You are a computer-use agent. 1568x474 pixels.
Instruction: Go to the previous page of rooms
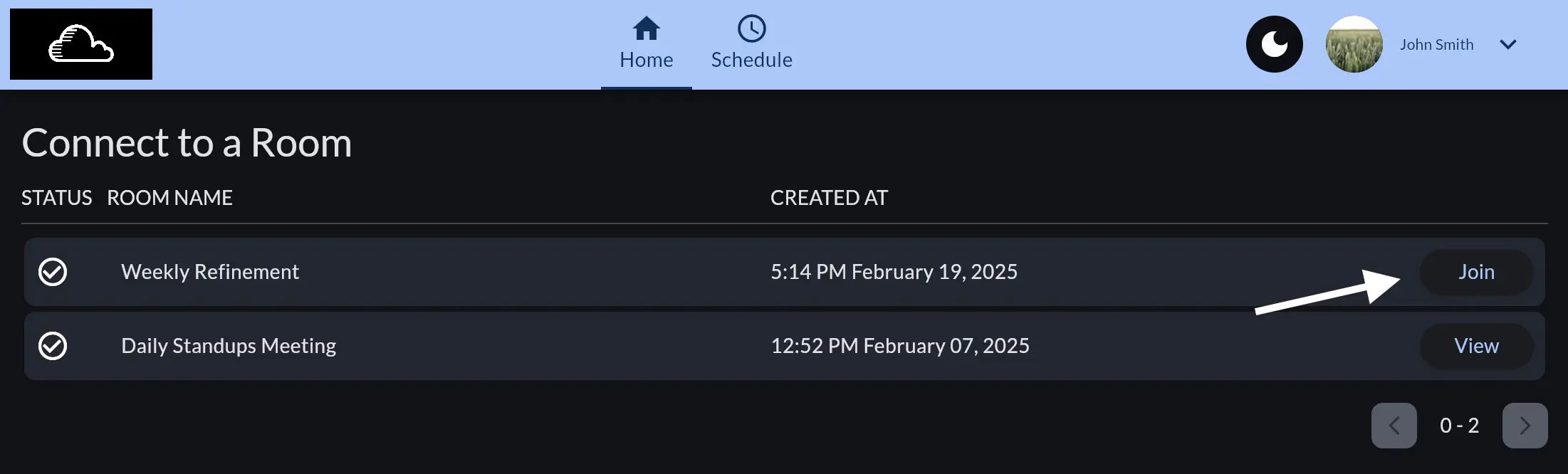coord(1394,426)
